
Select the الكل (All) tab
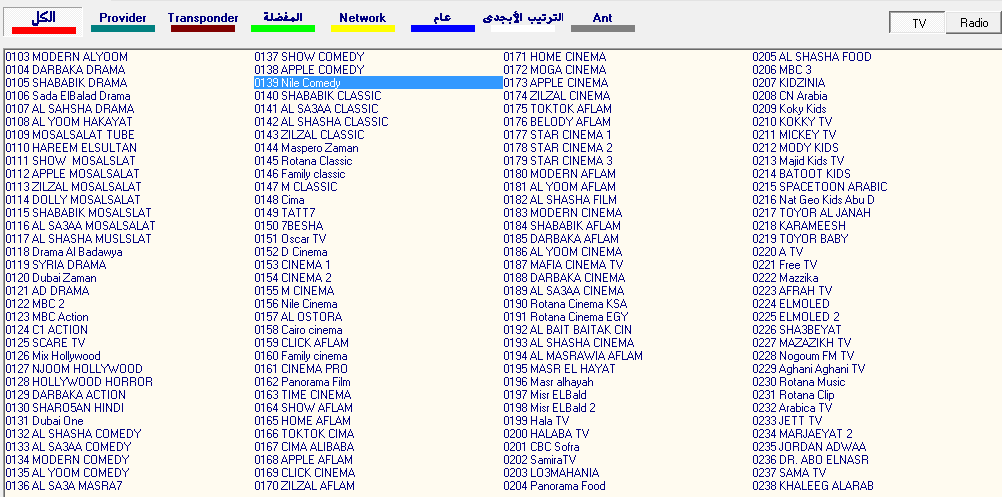[x=43, y=21]
